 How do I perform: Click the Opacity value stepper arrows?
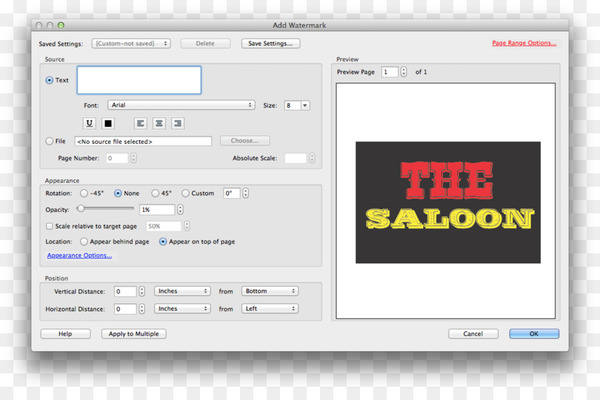[180, 209]
